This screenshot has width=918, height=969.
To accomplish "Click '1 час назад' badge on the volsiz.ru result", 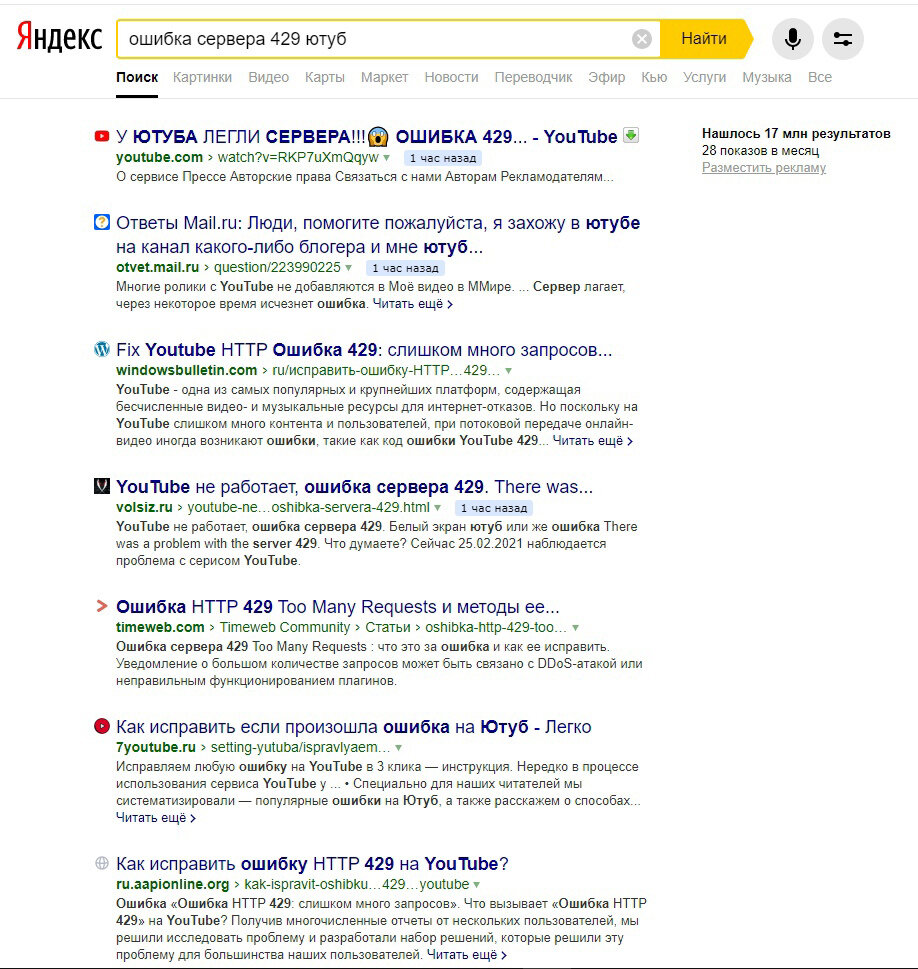I will 494,508.
